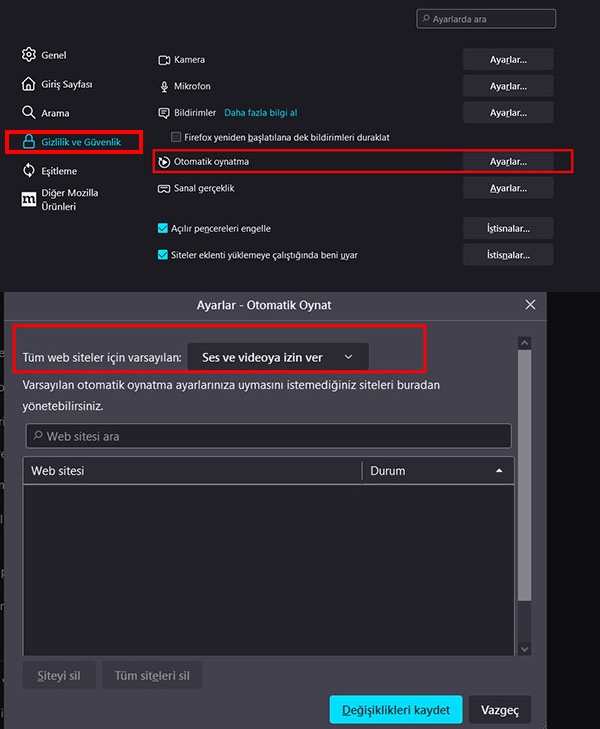Click the Eşitleme sync icon
Screen dimensions: 600x729
tap(29, 171)
